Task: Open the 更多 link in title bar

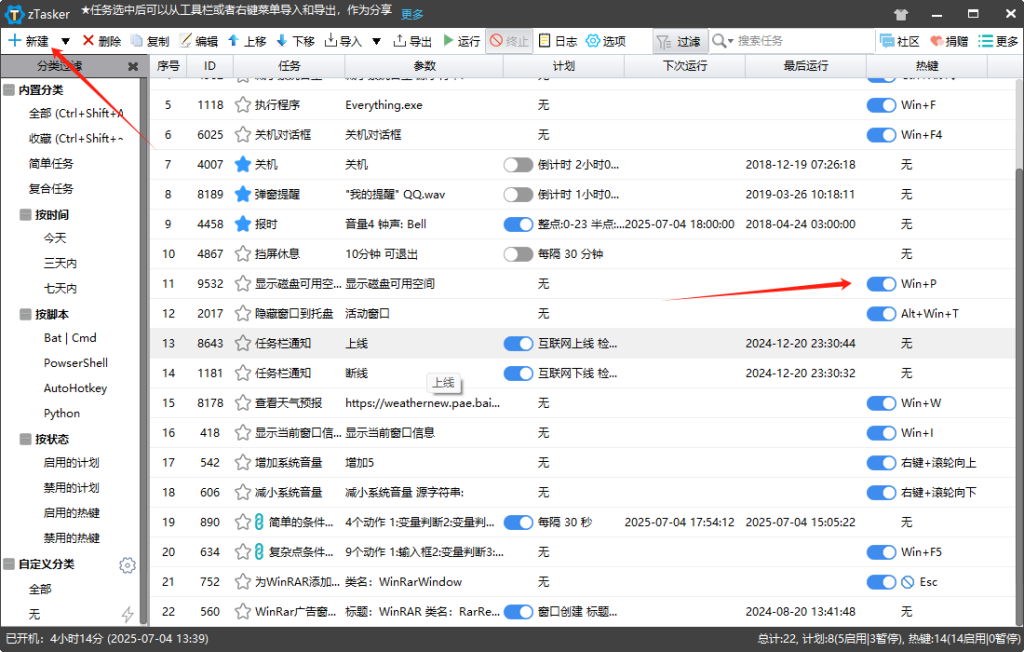Action: click(412, 14)
